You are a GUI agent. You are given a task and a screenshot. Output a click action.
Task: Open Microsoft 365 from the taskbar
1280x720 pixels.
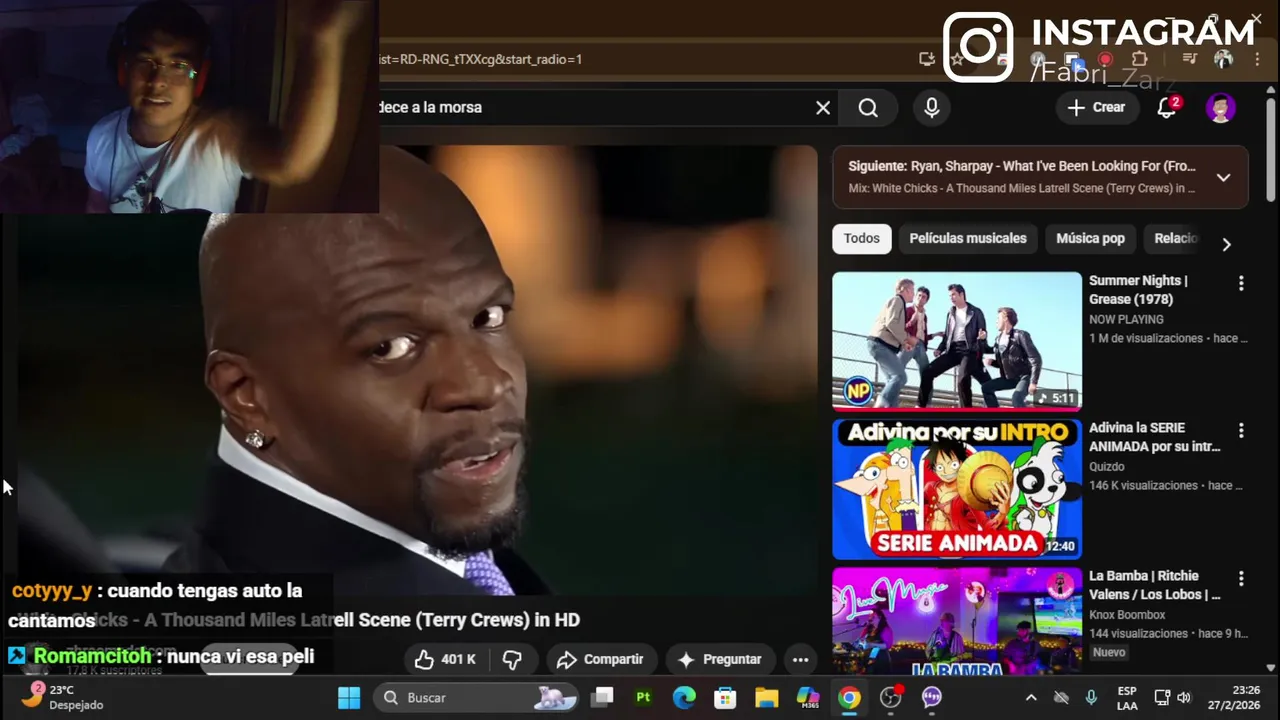pyautogui.click(x=807, y=698)
